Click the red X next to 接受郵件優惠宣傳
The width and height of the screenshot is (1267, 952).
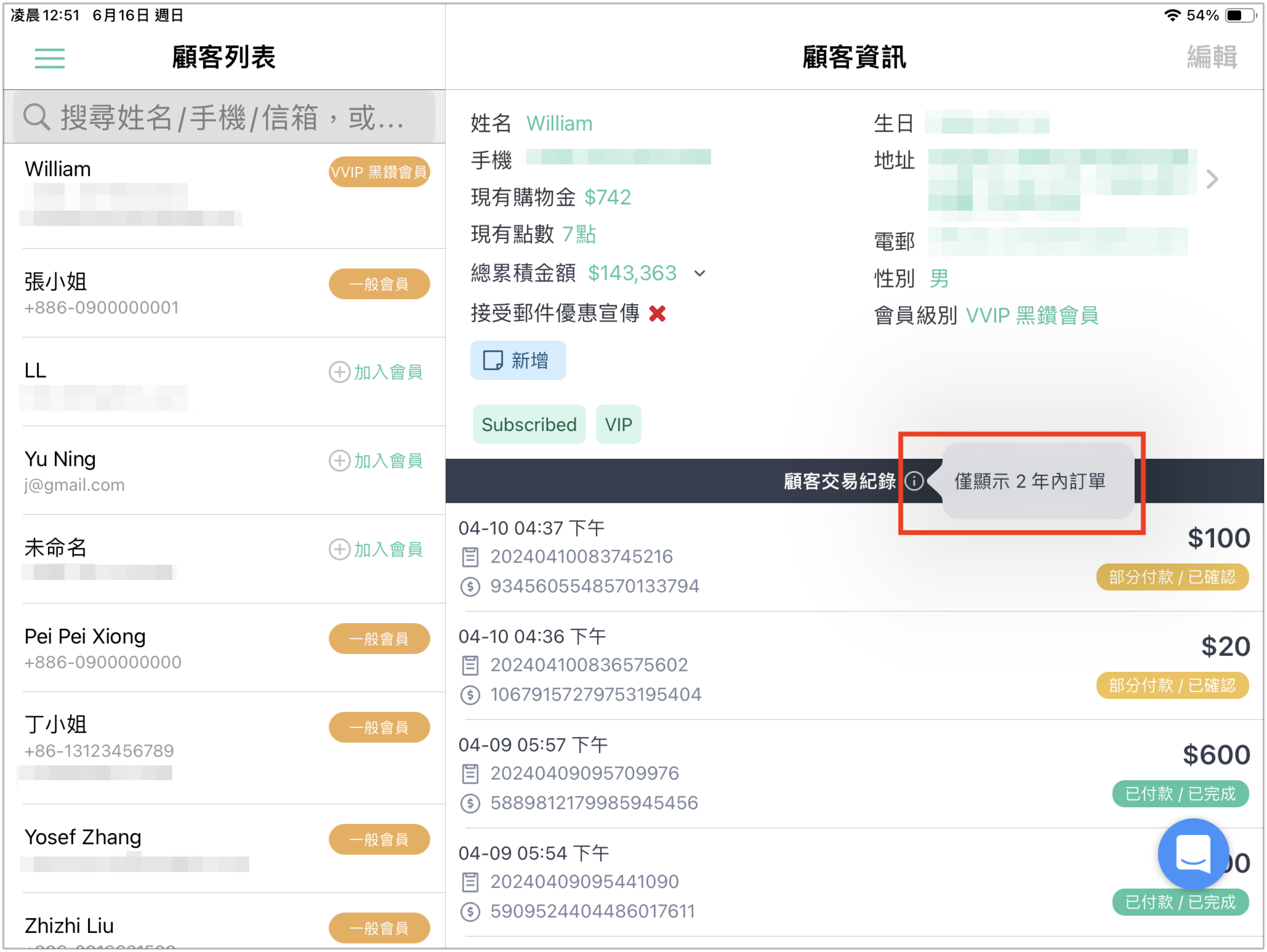(658, 313)
